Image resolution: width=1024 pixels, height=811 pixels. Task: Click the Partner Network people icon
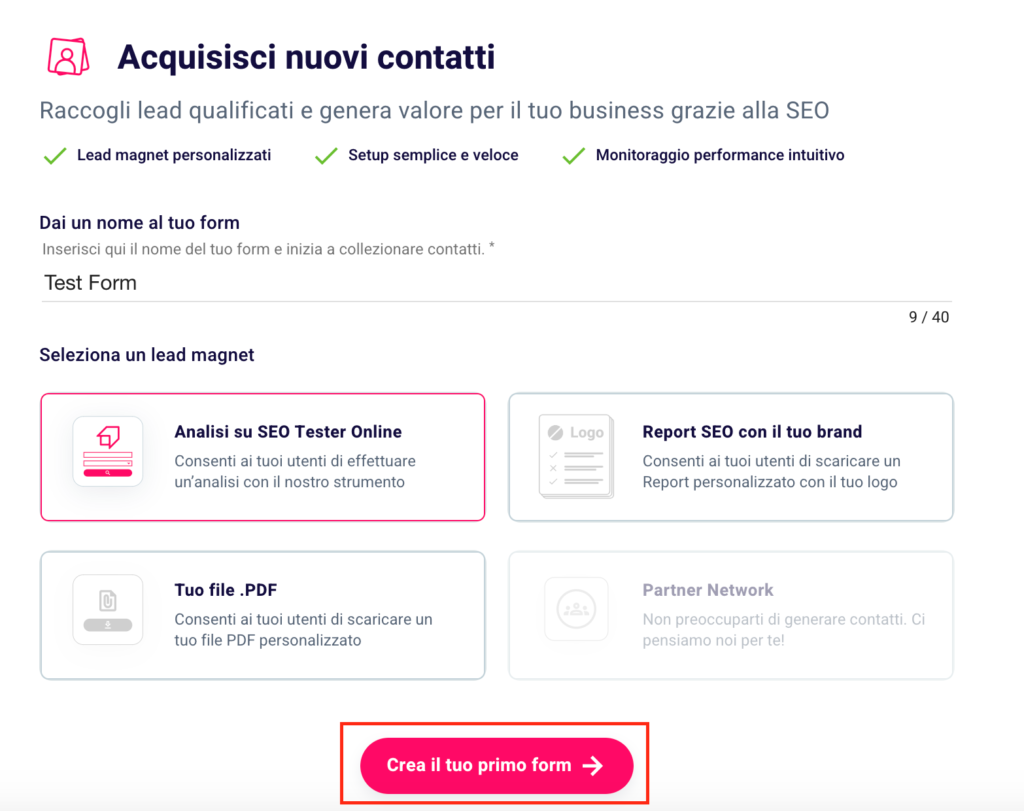click(576, 609)
